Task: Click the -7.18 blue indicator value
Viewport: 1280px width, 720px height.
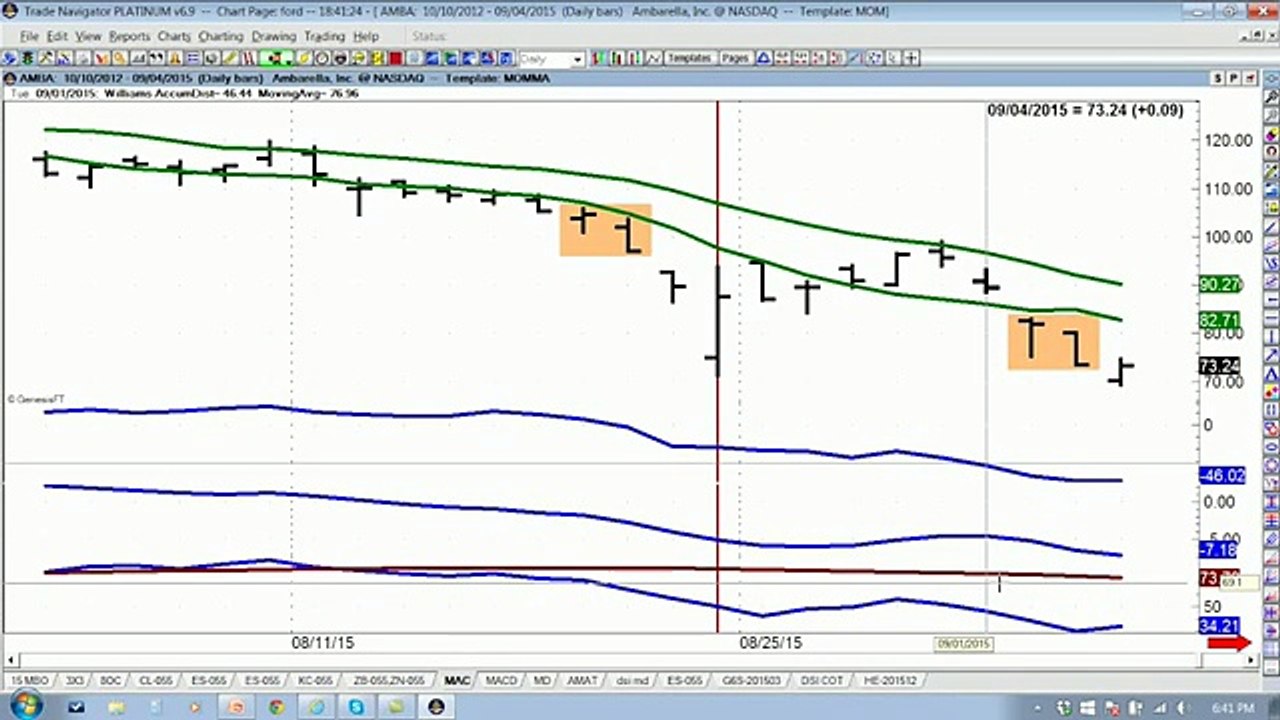Action: click(x=1218, y=550)
